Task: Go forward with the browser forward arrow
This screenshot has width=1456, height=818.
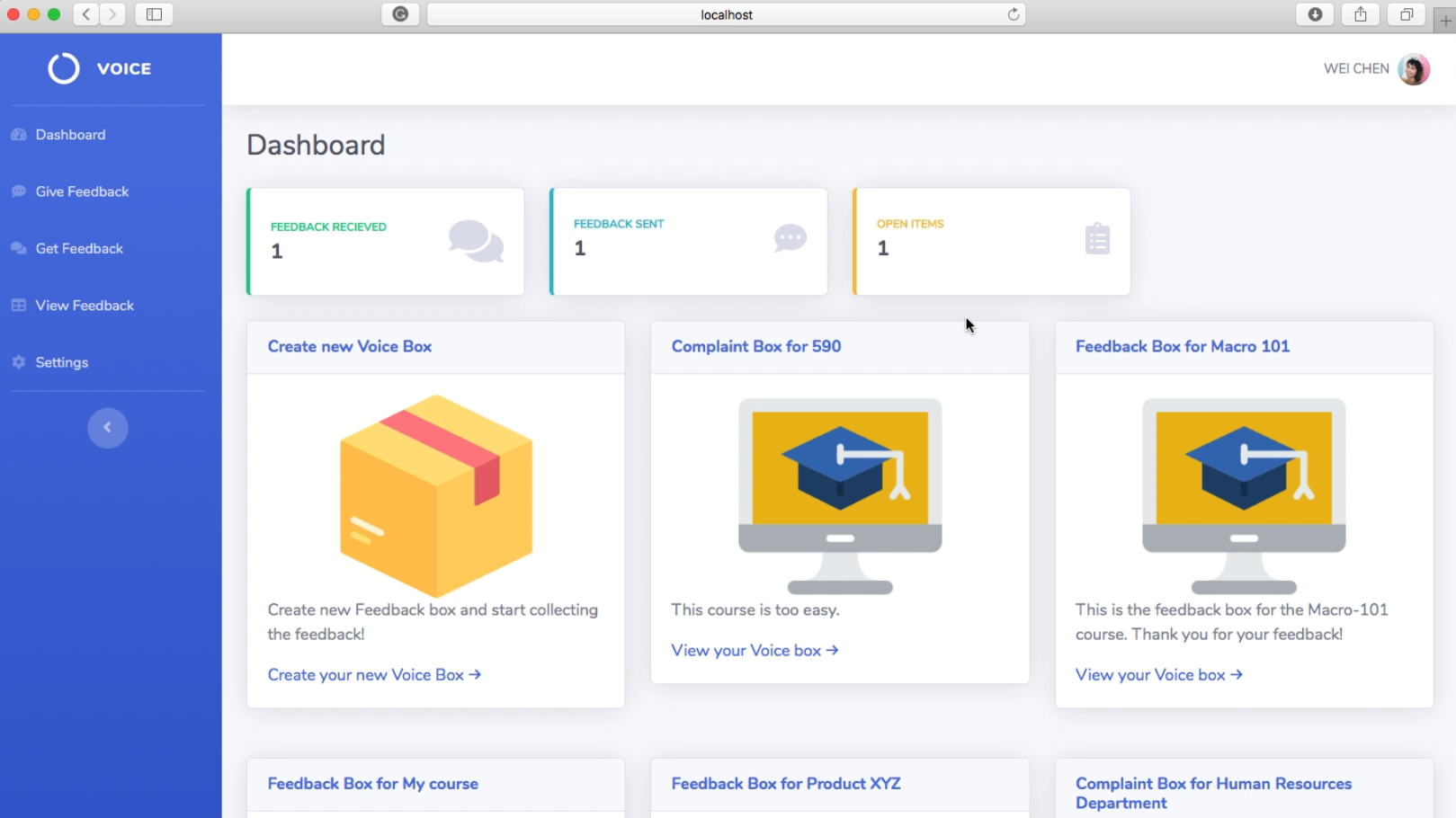Action: pyautogui.click(x=112, y=14)
